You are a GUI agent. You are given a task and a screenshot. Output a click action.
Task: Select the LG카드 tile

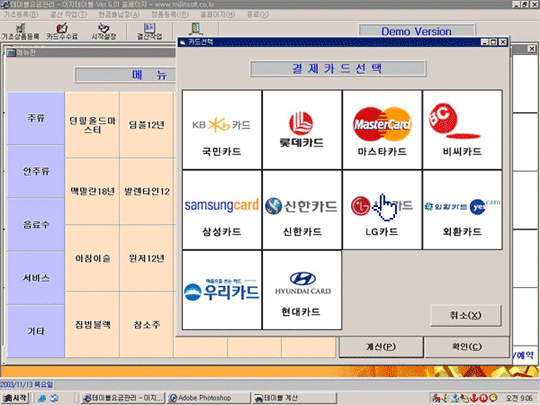point(382,210)
